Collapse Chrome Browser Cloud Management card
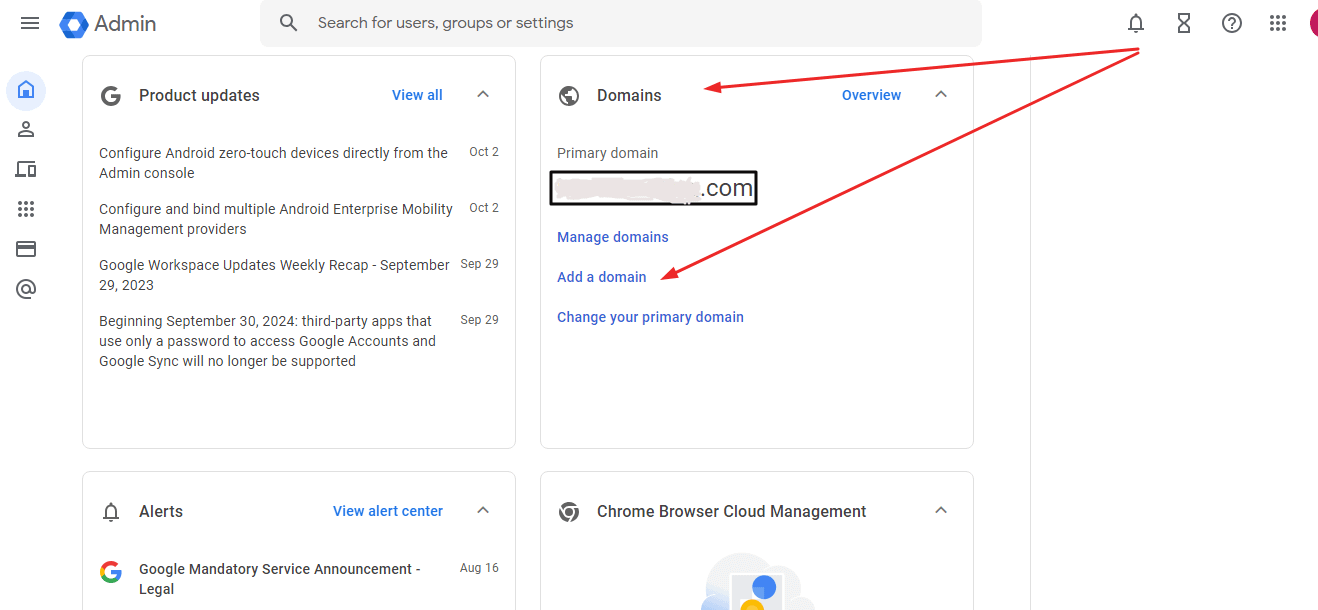This screenshot has height=610, width=1318. click(941, 510)
